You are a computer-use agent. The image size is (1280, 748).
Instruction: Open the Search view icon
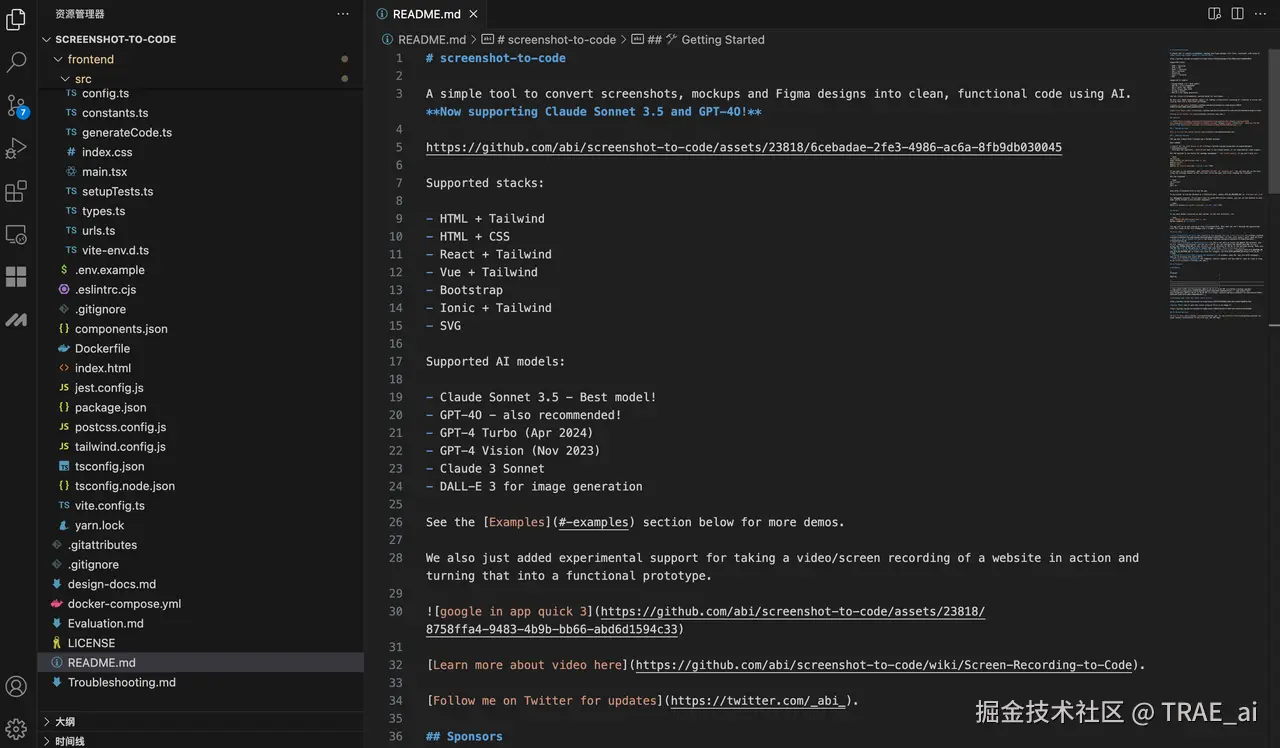[x=16, y=62]
